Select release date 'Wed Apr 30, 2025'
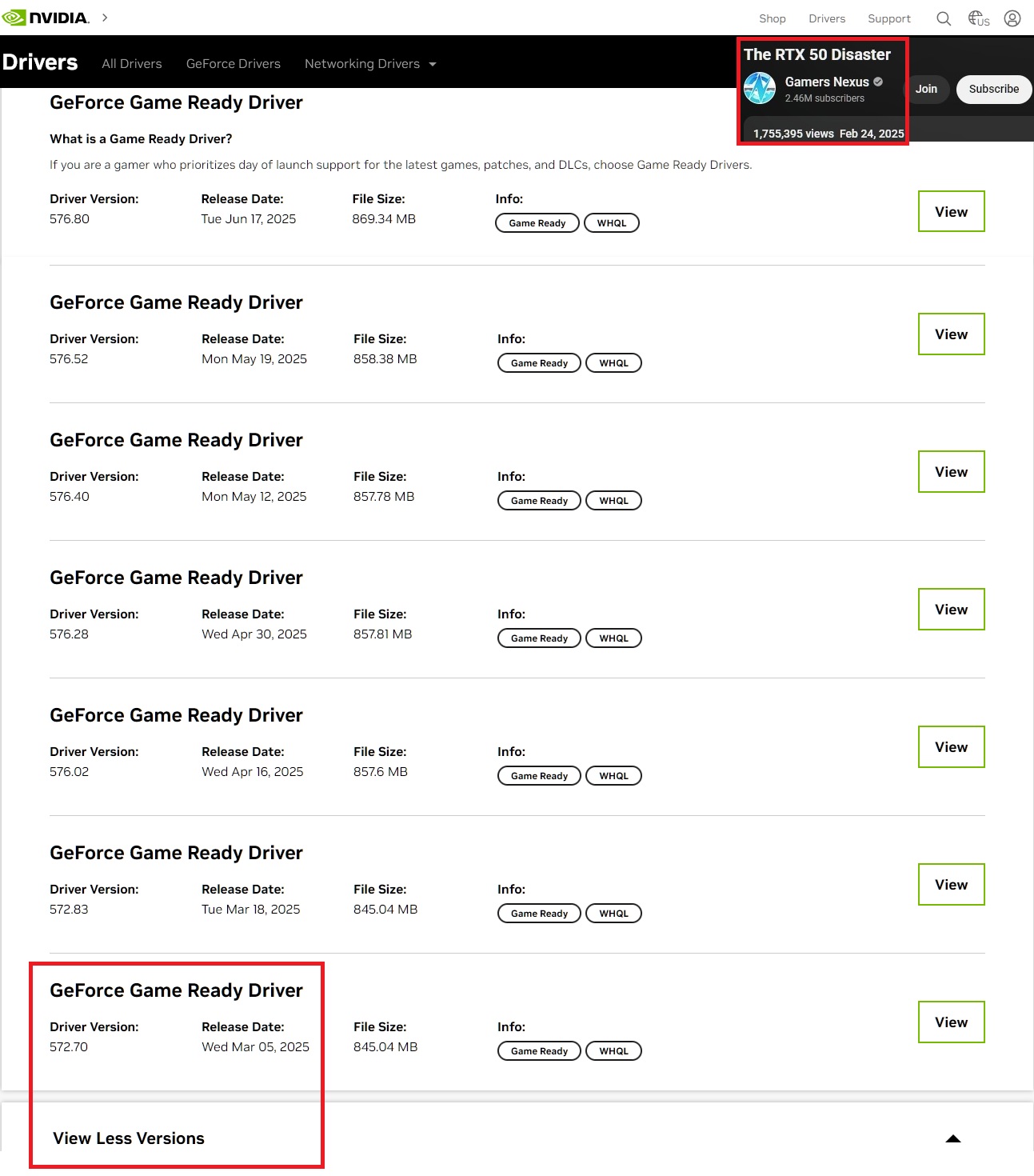The image size is (1034, 1176). [254, 634]
